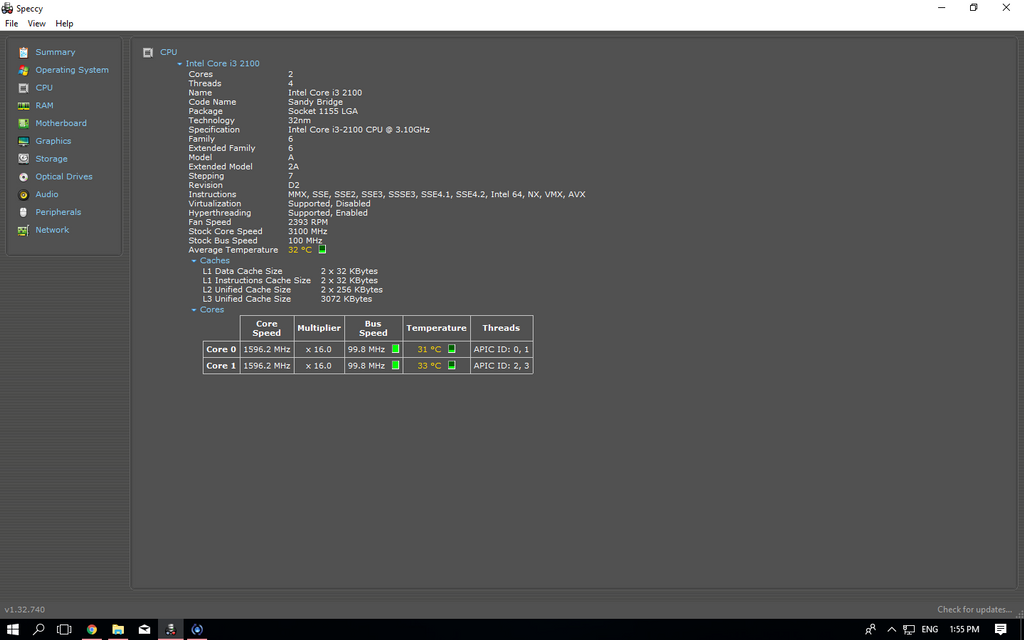Click the Storage drive icon in sidebar
Viewport: 1024px width, 640px height.
(24, 159)
